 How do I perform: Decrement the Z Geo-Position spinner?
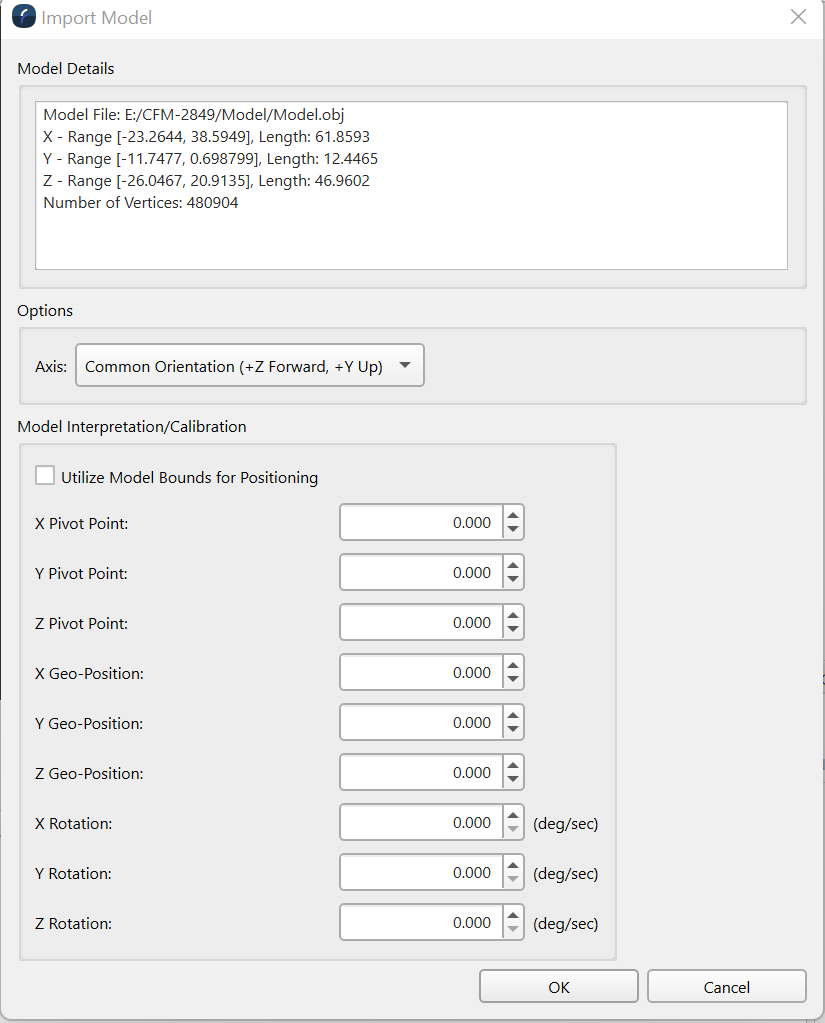pyautogui.click(x=513, y=780)
